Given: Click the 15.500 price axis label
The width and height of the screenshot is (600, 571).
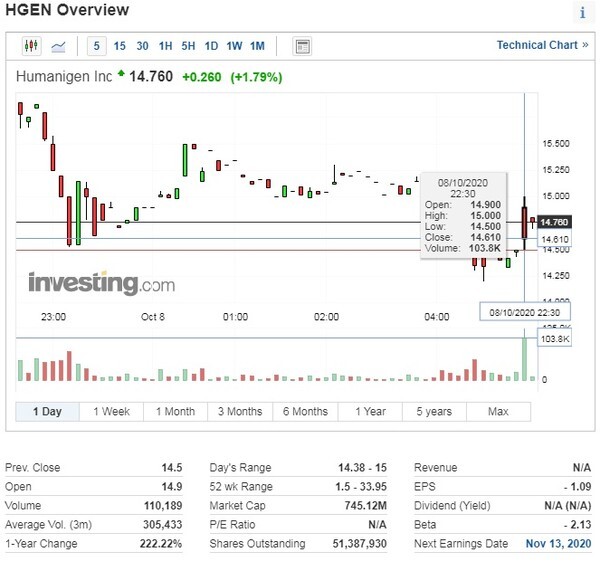Looking at the screenshot, I should click(x=556, y=144).
